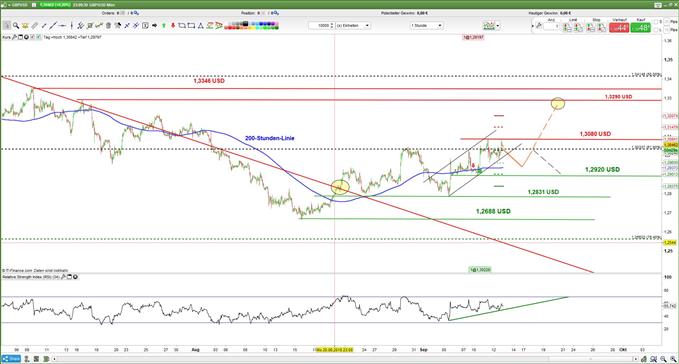The image size is (679, 364).
Task: Click the yellow highlighted drawing tool icon
Action: tap(25, 26)
